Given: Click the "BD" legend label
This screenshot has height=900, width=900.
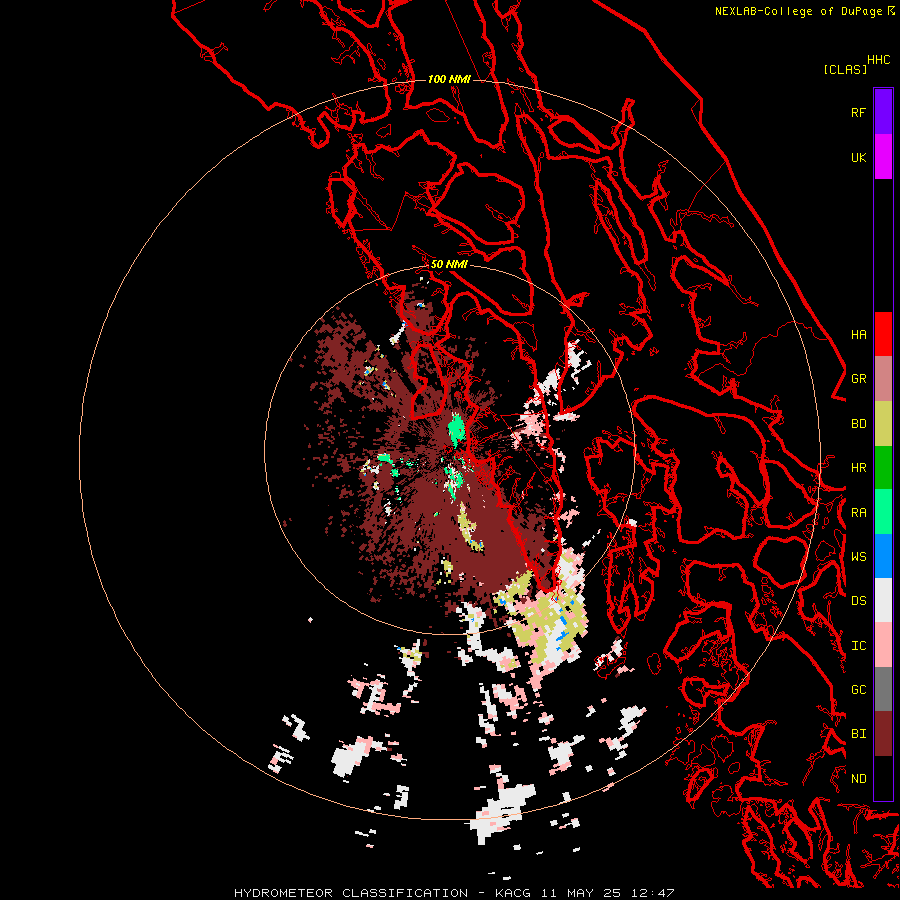Looking at the screenshot, I should coord(859,424).
